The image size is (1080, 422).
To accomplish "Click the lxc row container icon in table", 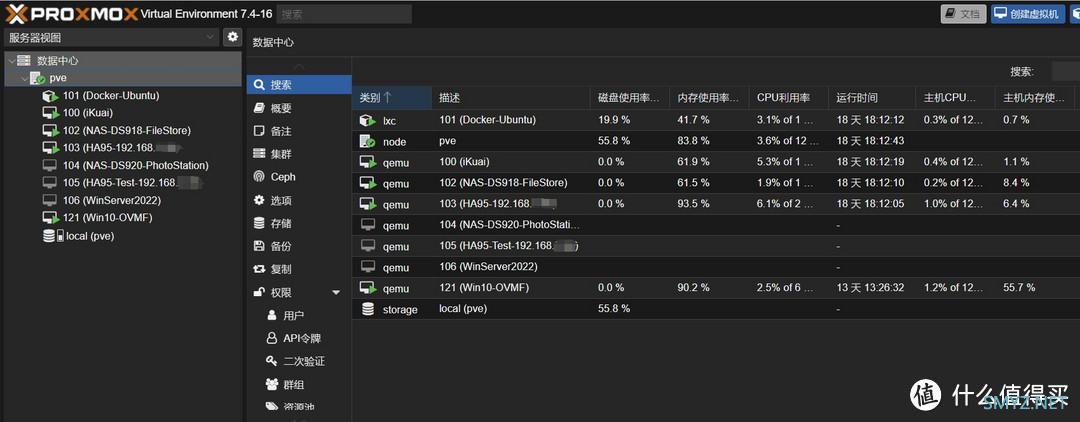I will pyautogui.click(x=368, y=120).
